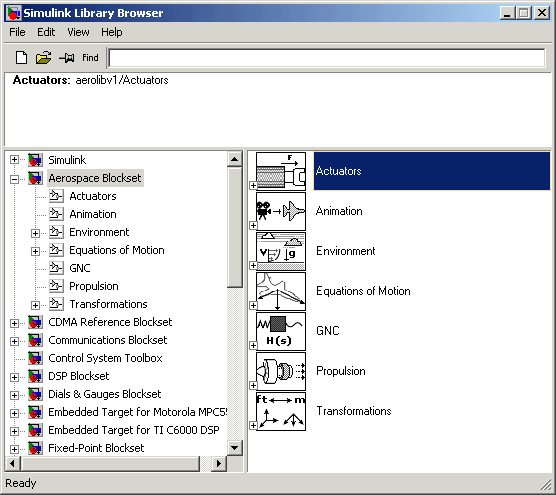The height and width of the screenshot is (495, 556).
Task: Select the highlighted Actuators row in right pane
Action: pos(432,171)
